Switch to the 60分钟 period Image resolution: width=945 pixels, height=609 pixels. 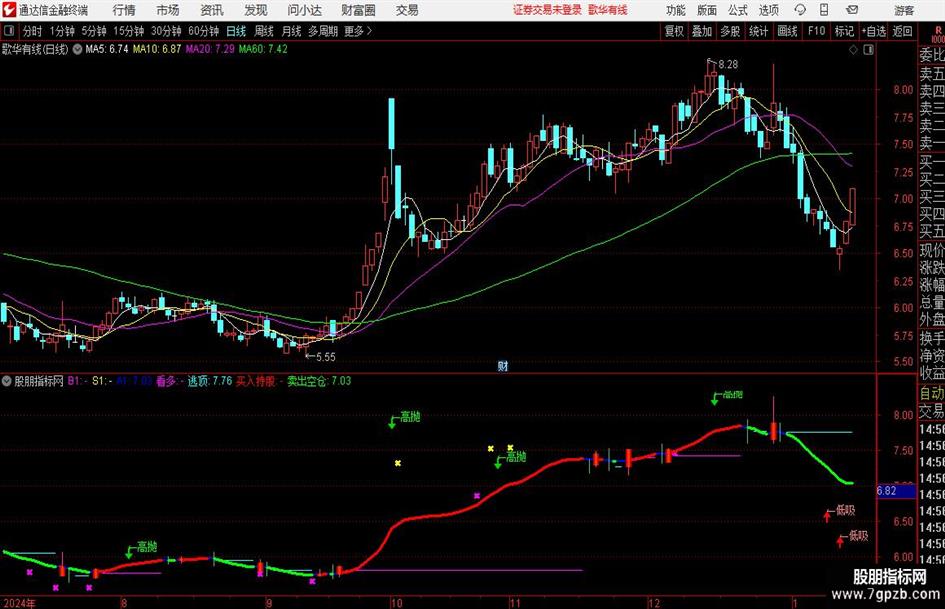click(x=204, y=31)
